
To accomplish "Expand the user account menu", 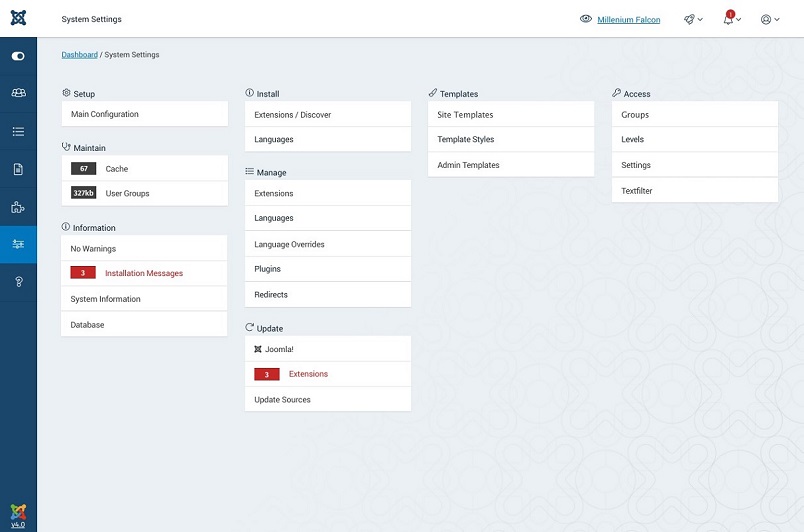I will tap(769, 19).
